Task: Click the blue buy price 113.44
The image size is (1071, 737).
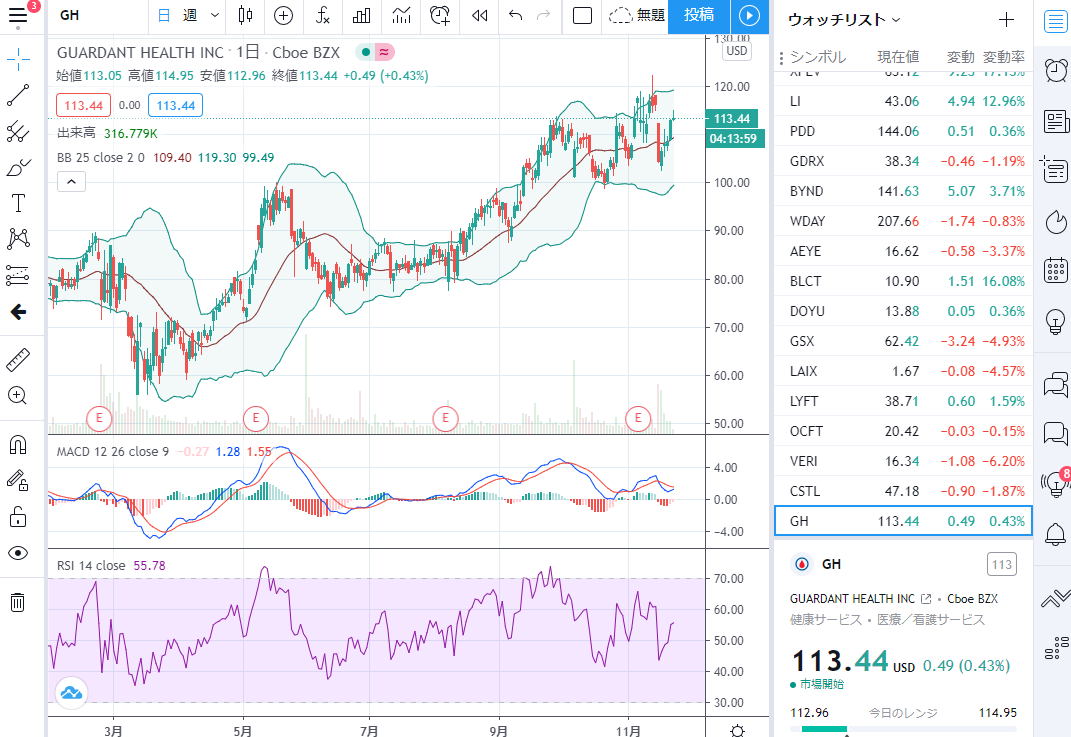Action: pyautogui.click(x=176, y=105)
